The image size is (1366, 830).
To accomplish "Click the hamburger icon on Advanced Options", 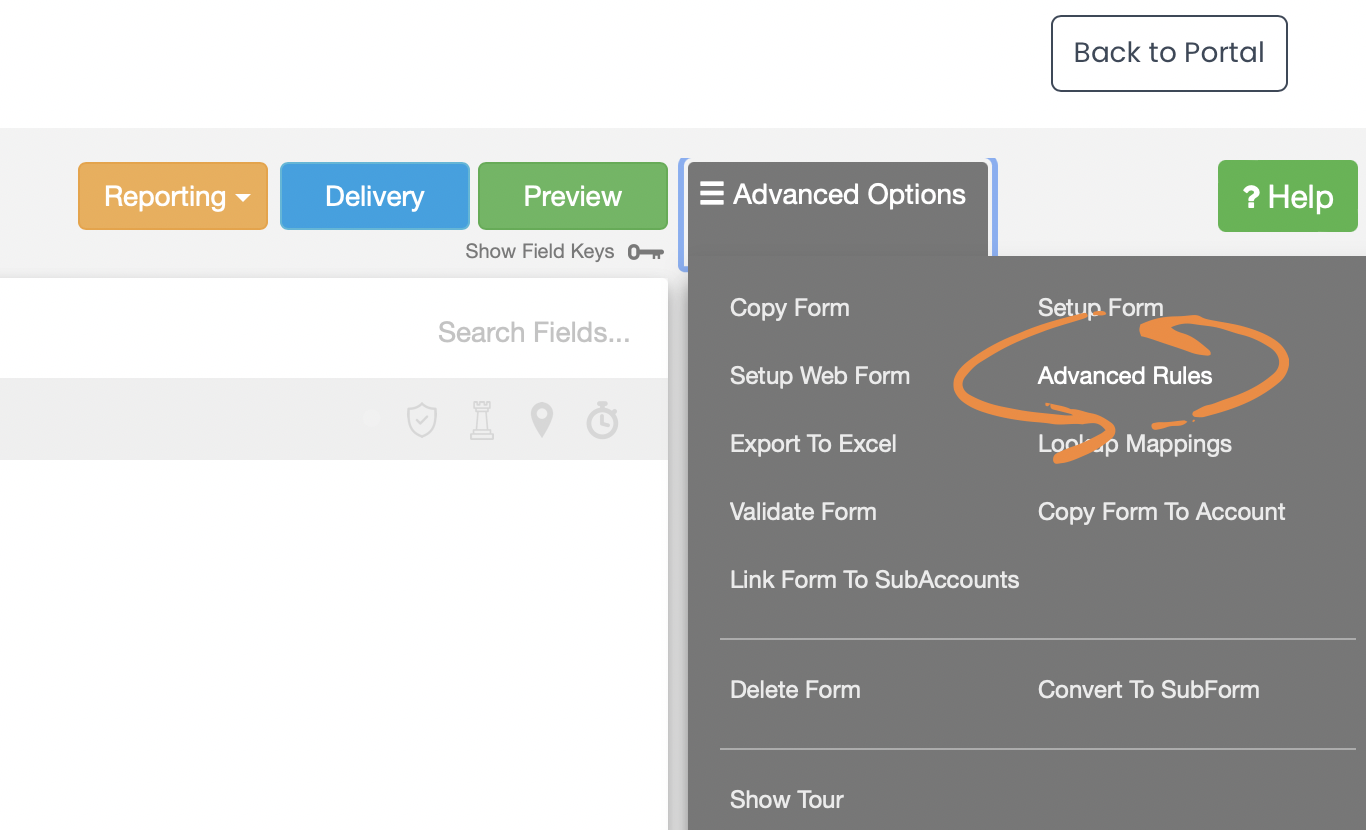I will pos(711,194).
